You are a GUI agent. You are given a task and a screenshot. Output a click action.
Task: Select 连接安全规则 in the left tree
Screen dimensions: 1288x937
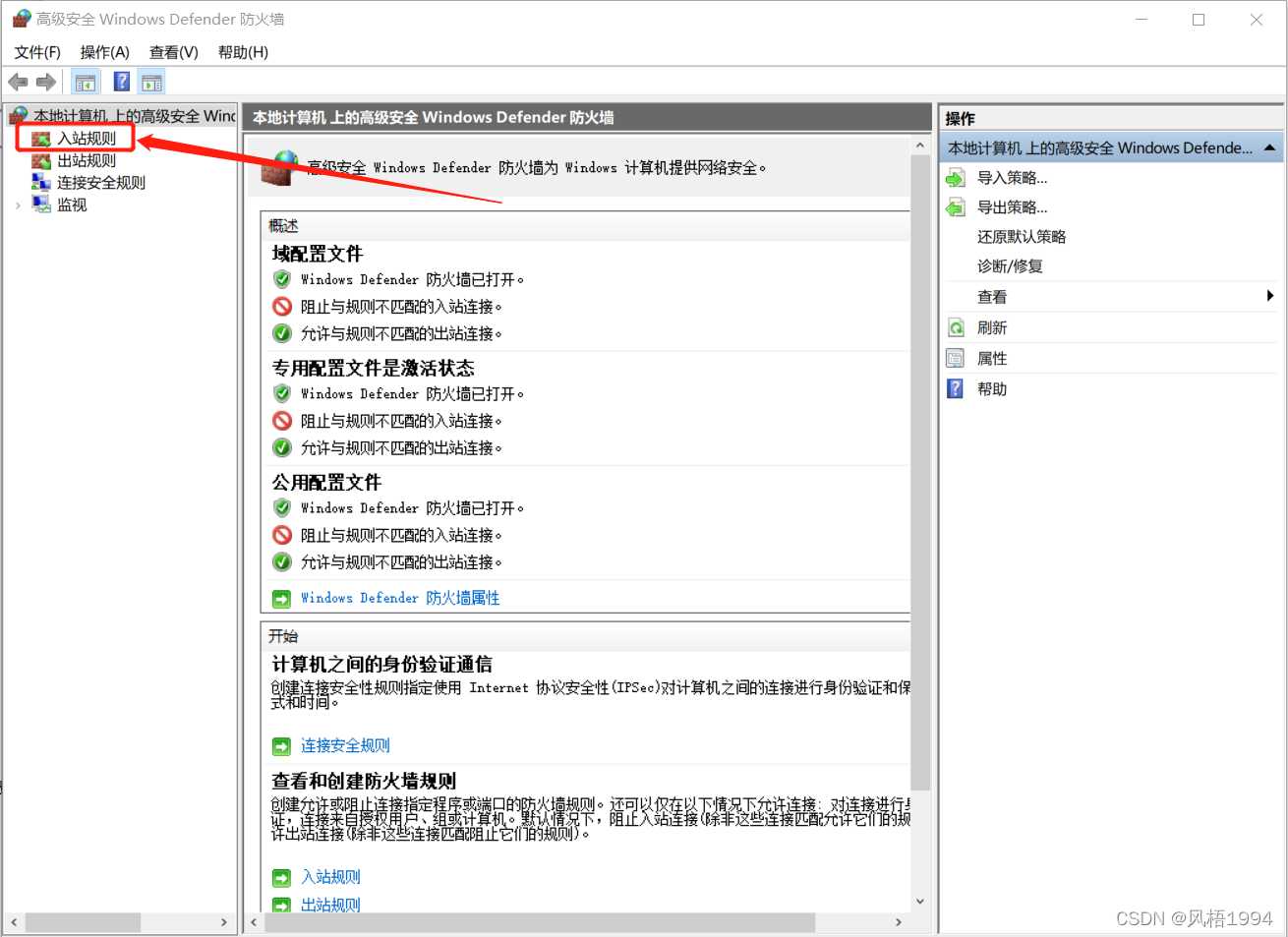click(101, 183)
